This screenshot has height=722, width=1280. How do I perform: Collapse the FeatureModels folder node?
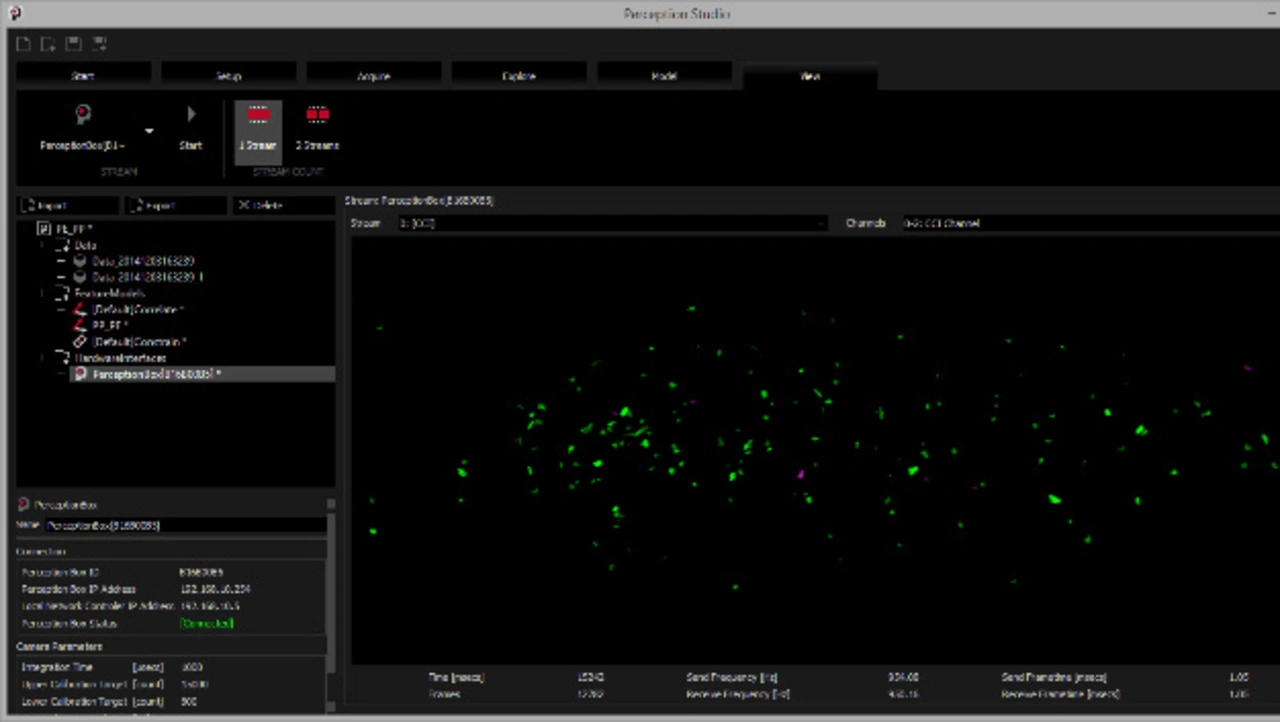(x=42, y=293)
